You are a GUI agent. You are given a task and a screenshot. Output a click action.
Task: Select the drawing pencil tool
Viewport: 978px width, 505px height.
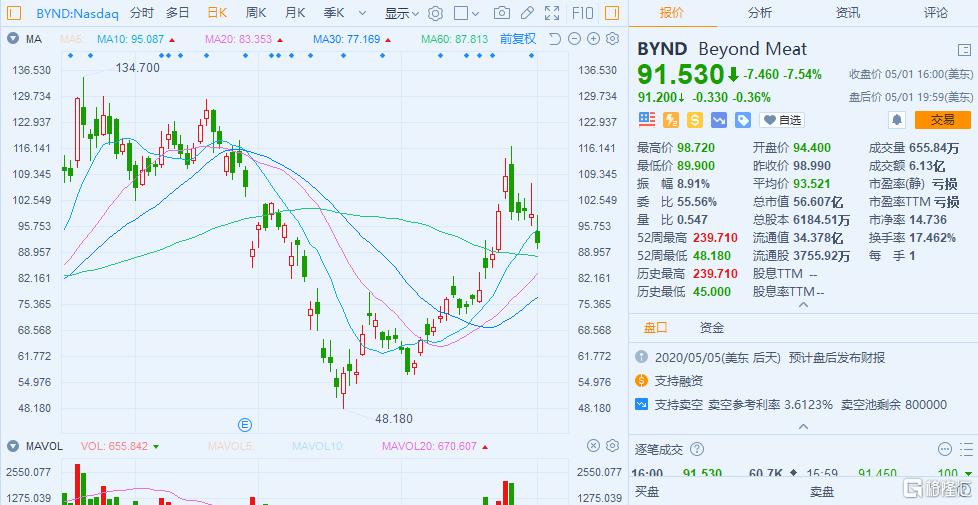point(527,13)
